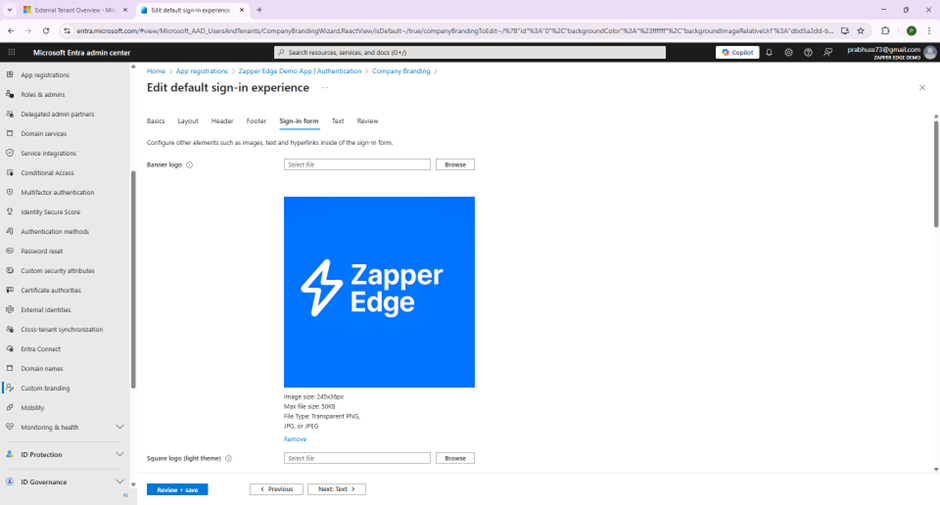Screen dimensions: 940x505
Task: Click the Identity Secure Score trophy icon
Action: pyautogui.click(x=10, y=212)
